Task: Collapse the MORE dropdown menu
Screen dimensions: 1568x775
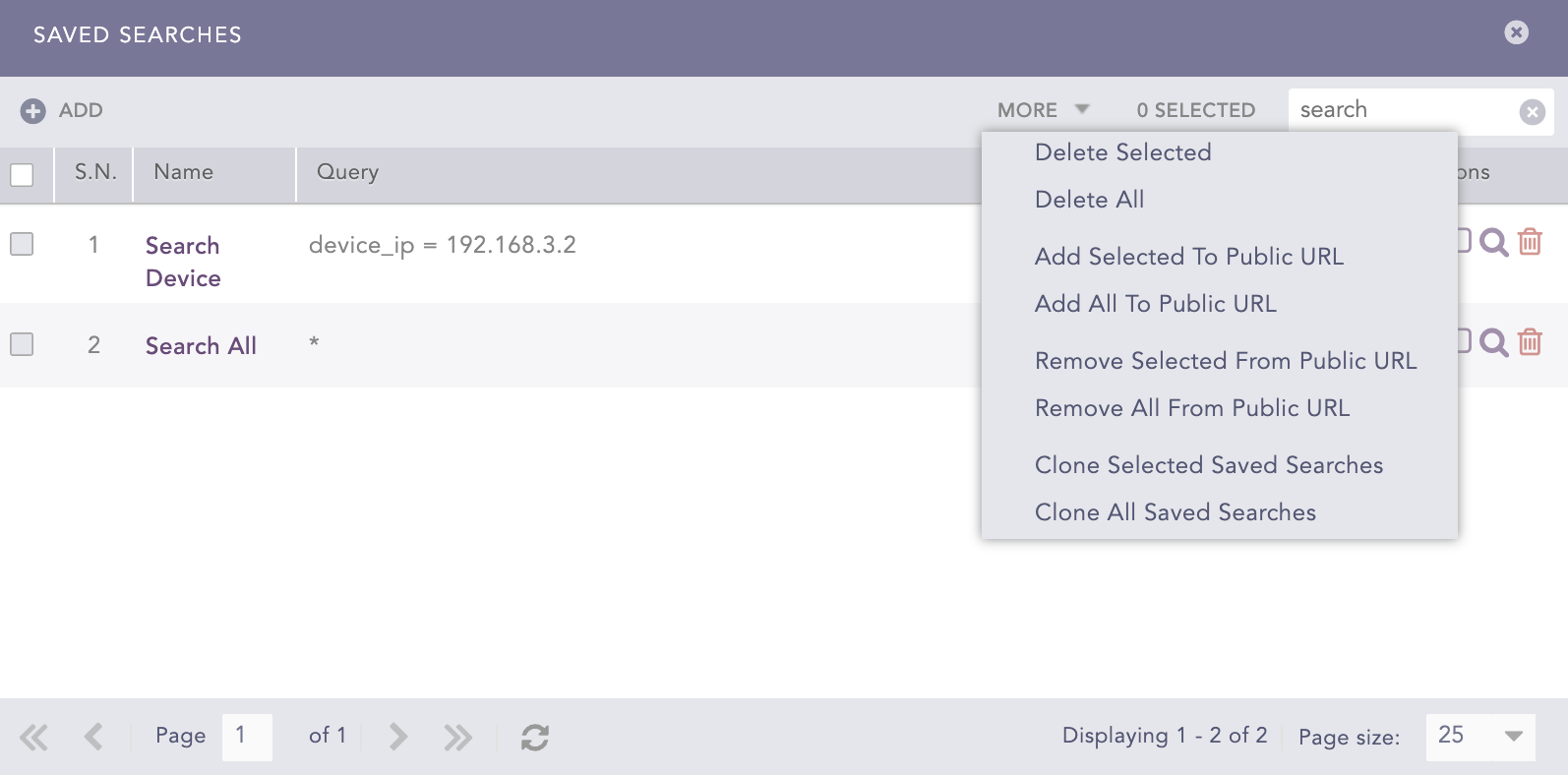Action: click(x=1043, y=110)
